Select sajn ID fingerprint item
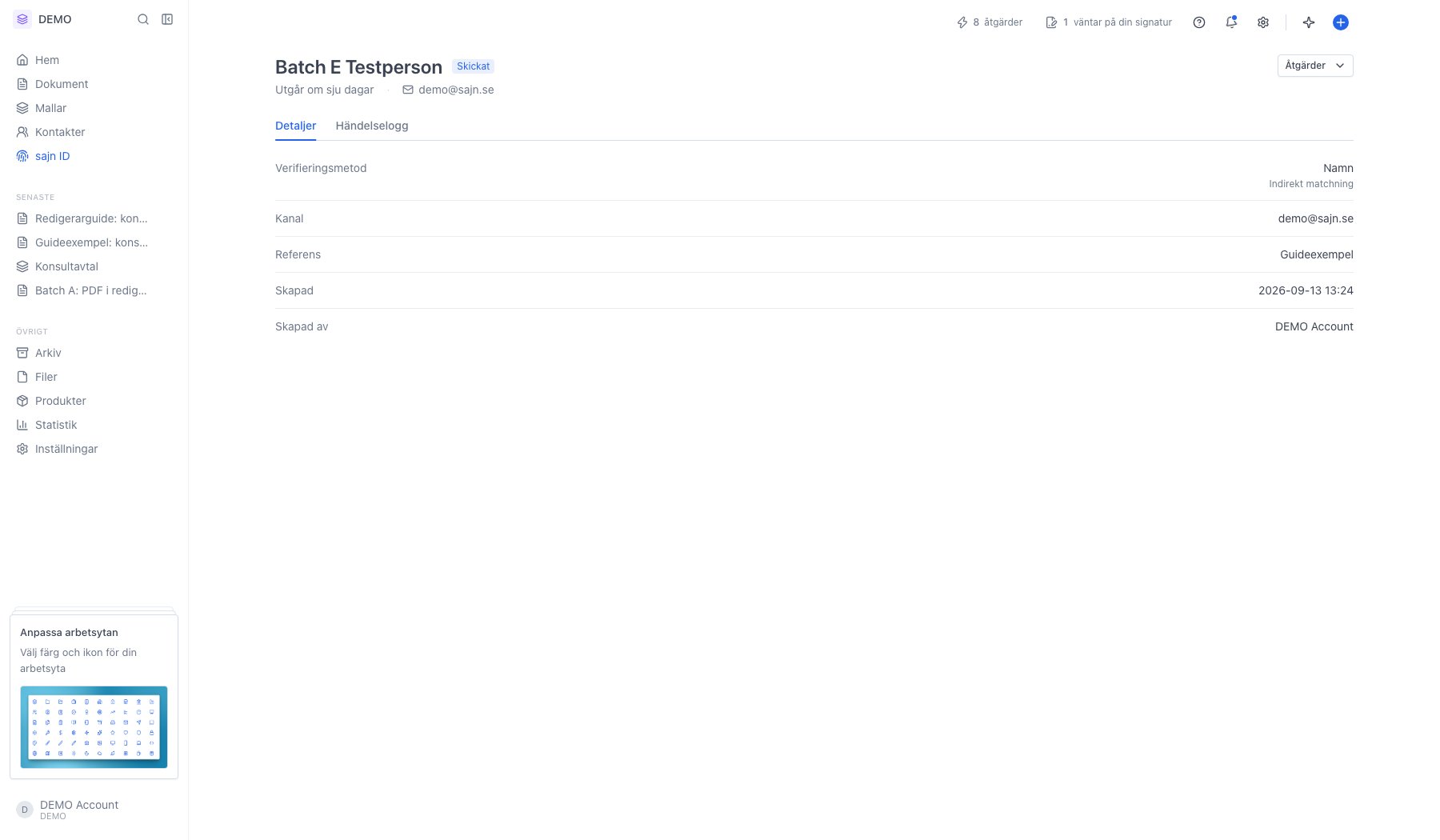The width and height of the screenshot is (1440, 840). (94, 156)
